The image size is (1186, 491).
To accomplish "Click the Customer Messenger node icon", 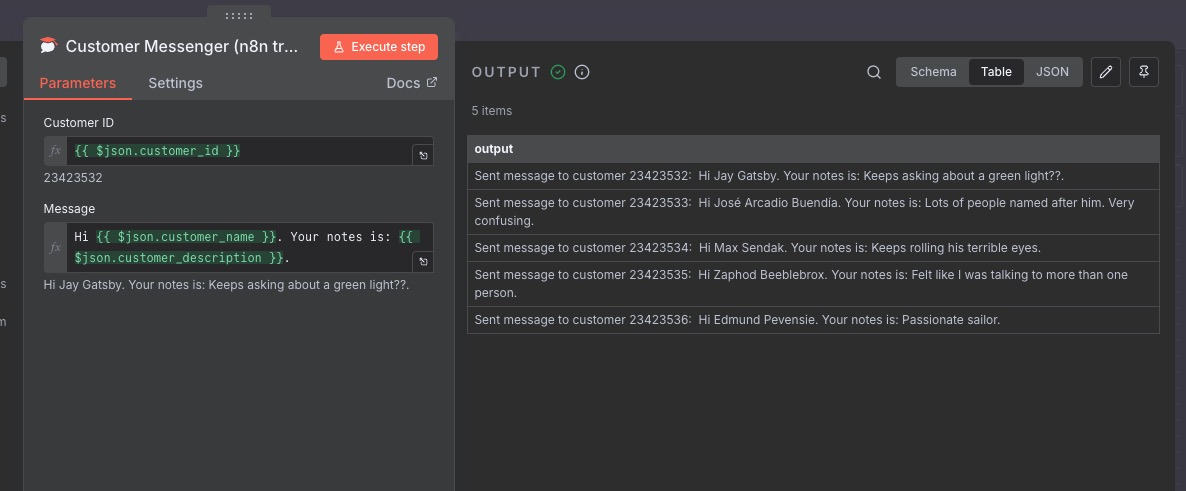I will [48, 46].
